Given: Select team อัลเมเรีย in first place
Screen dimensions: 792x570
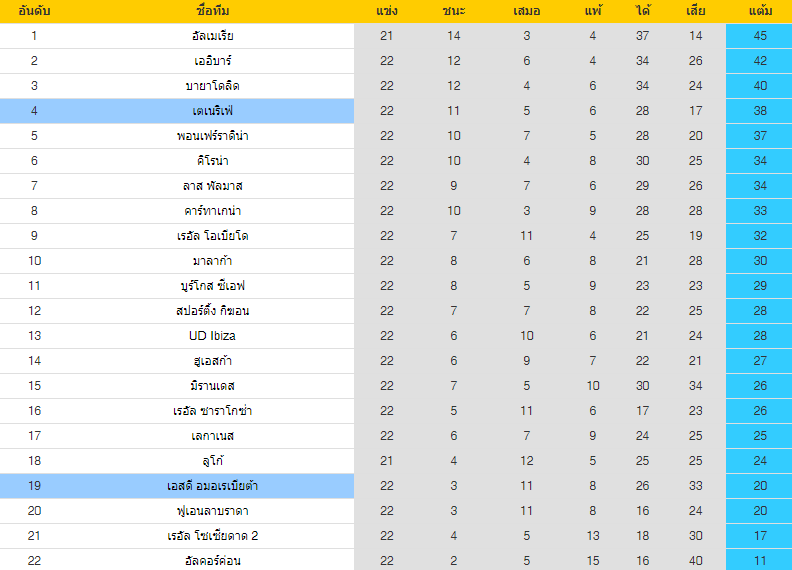Looking at the screenshot, I should tap(213, 36).
